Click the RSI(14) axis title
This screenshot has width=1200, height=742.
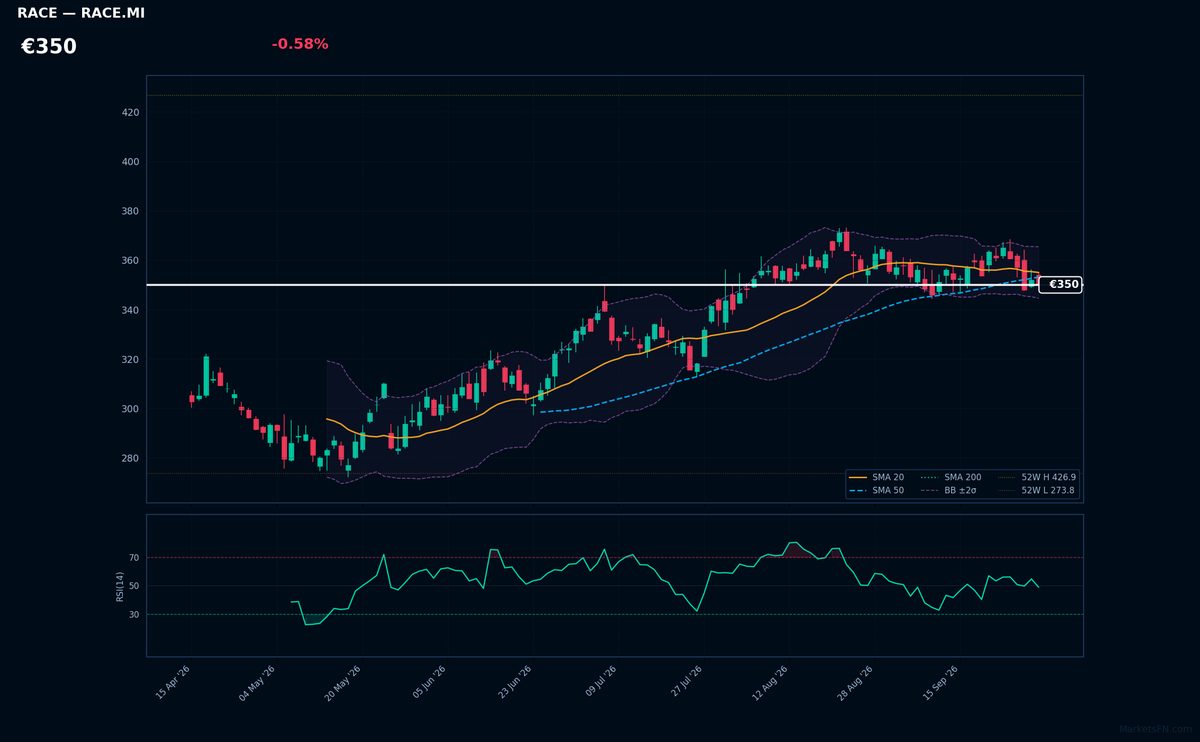tap(120, 586)
